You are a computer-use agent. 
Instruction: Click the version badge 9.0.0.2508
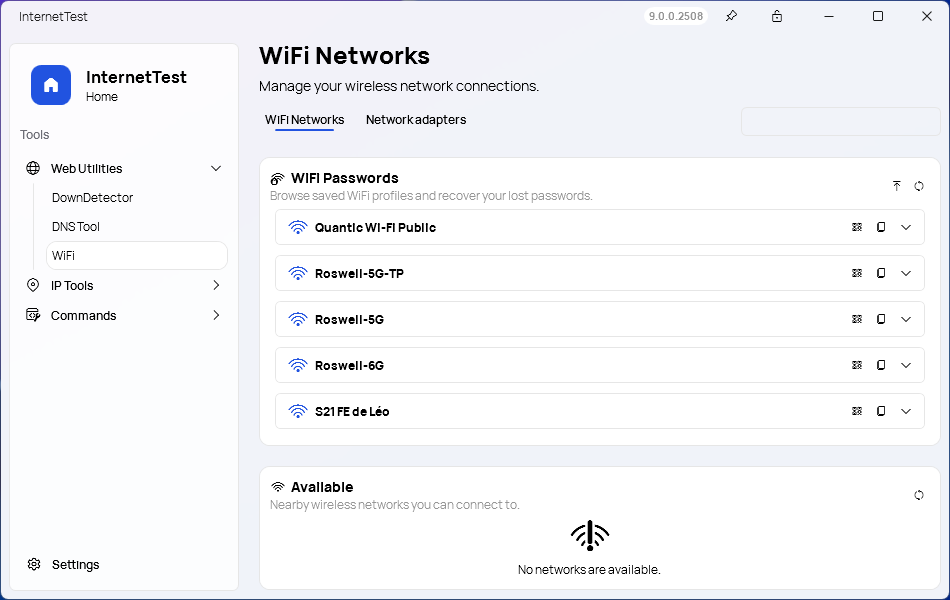pyautogui.click(x=676, y=16)
